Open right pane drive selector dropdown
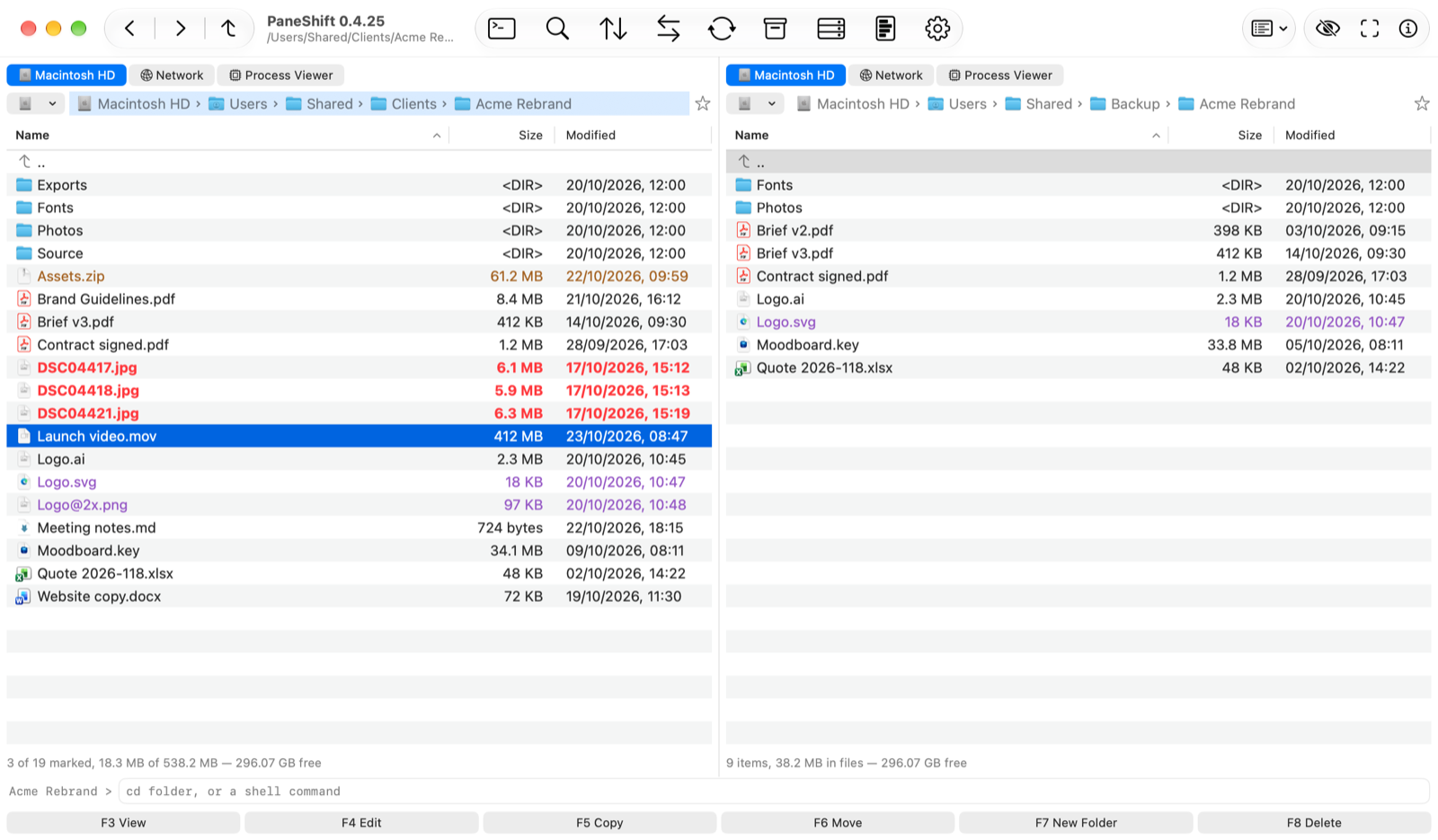This screenshot has width=1438, height=840. click(x=755, y=103)
